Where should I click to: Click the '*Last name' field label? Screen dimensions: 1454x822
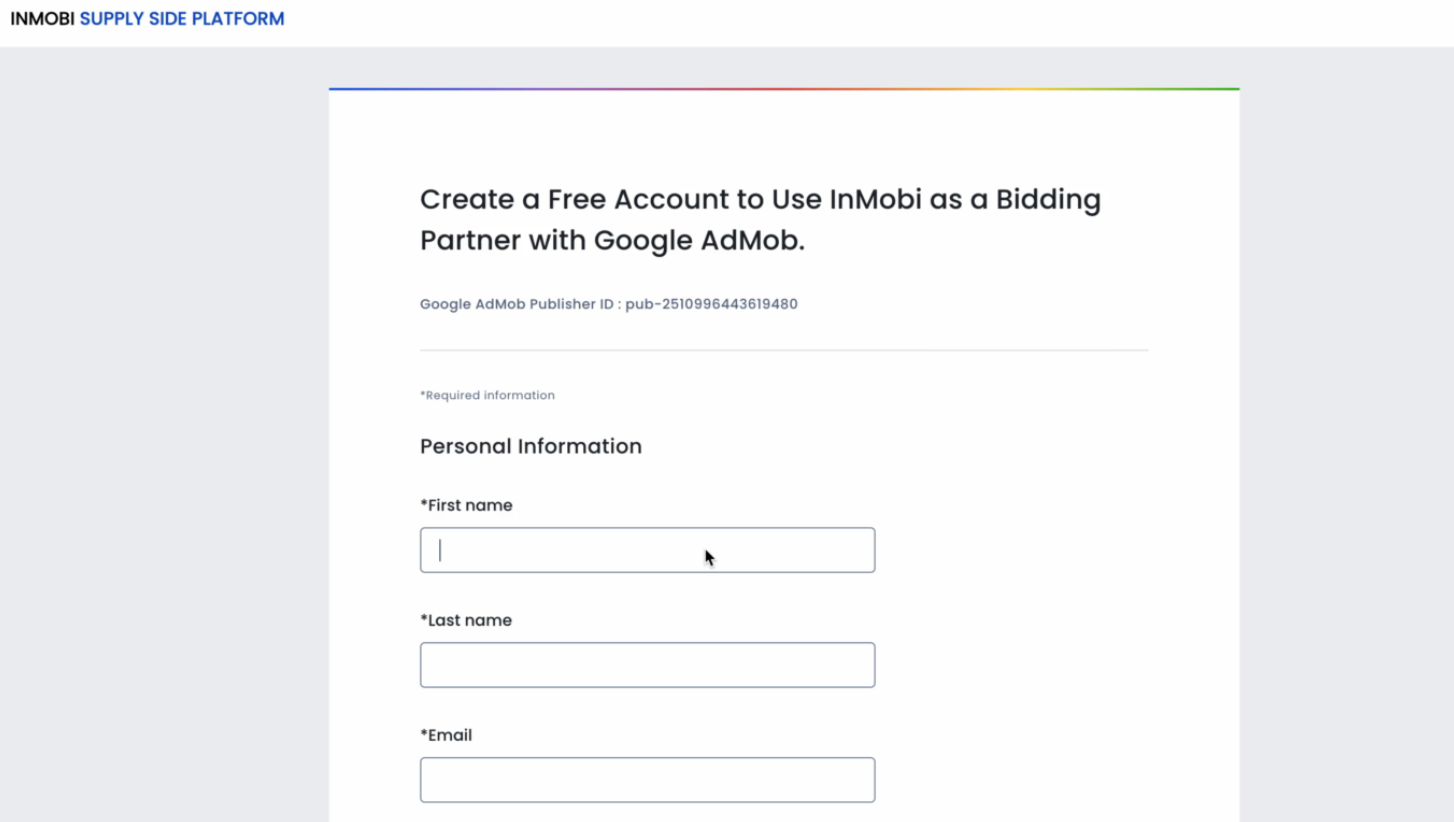[466, 620]
